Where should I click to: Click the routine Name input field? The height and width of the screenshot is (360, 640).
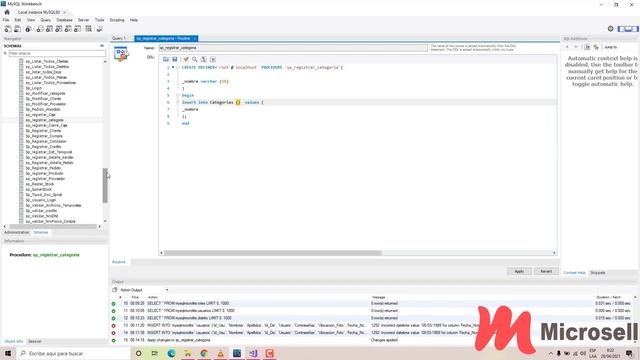coord(293,48)
